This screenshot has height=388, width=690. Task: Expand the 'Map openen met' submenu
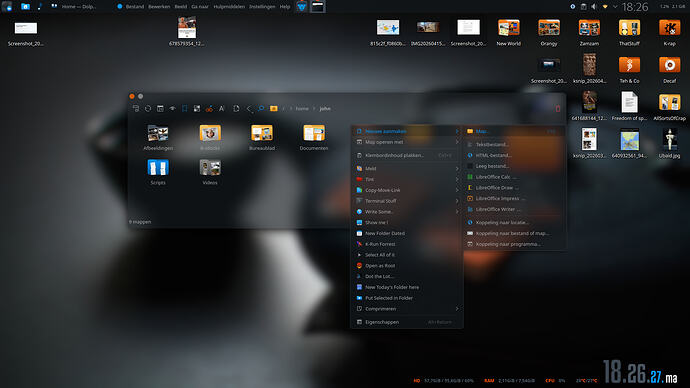[407, 142]
